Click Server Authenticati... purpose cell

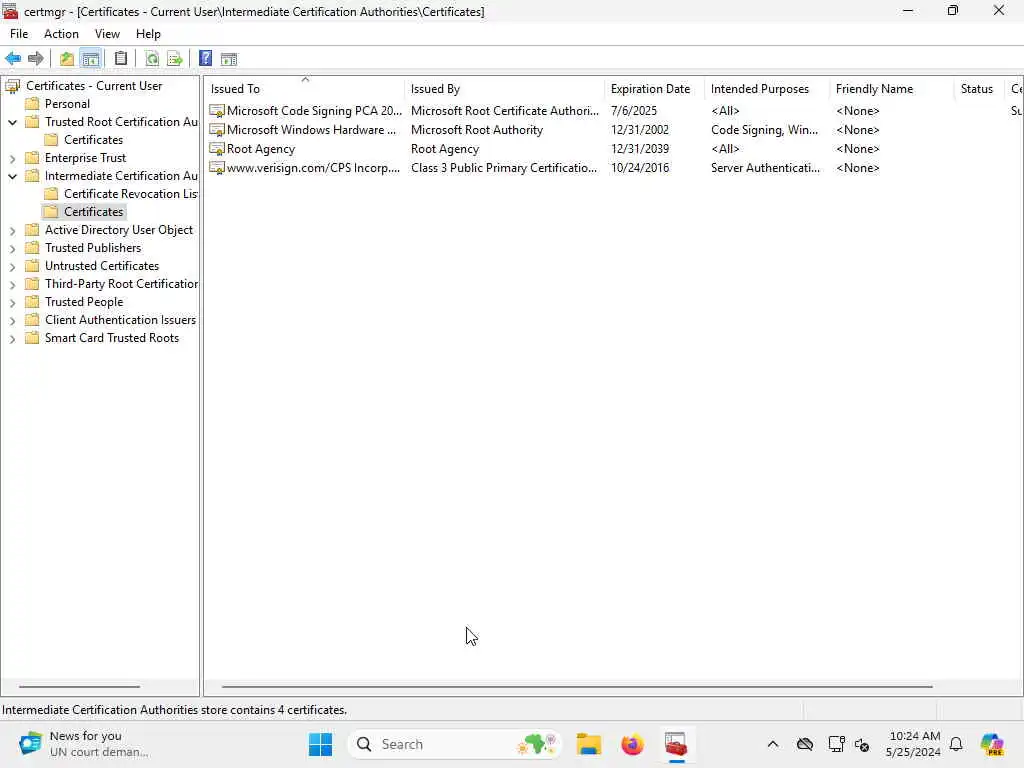click(x=765, y=168)
